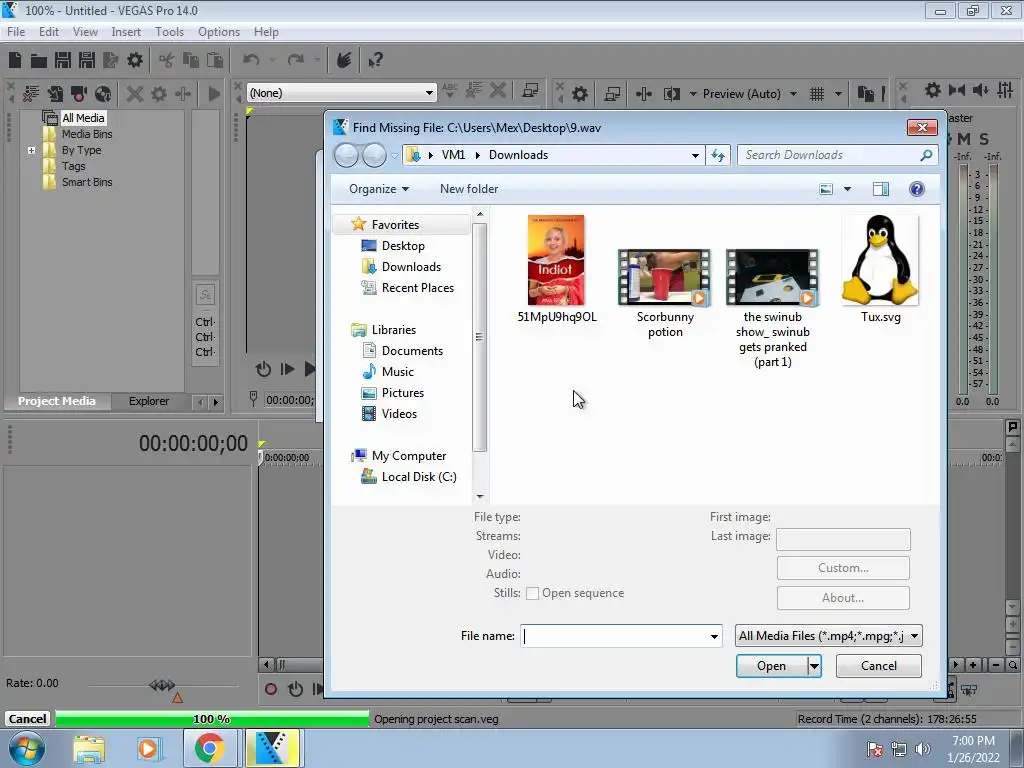Click the navigation pane vertical scrollbar
Viewport: 1024px width, 768px height.
(480, 338)
